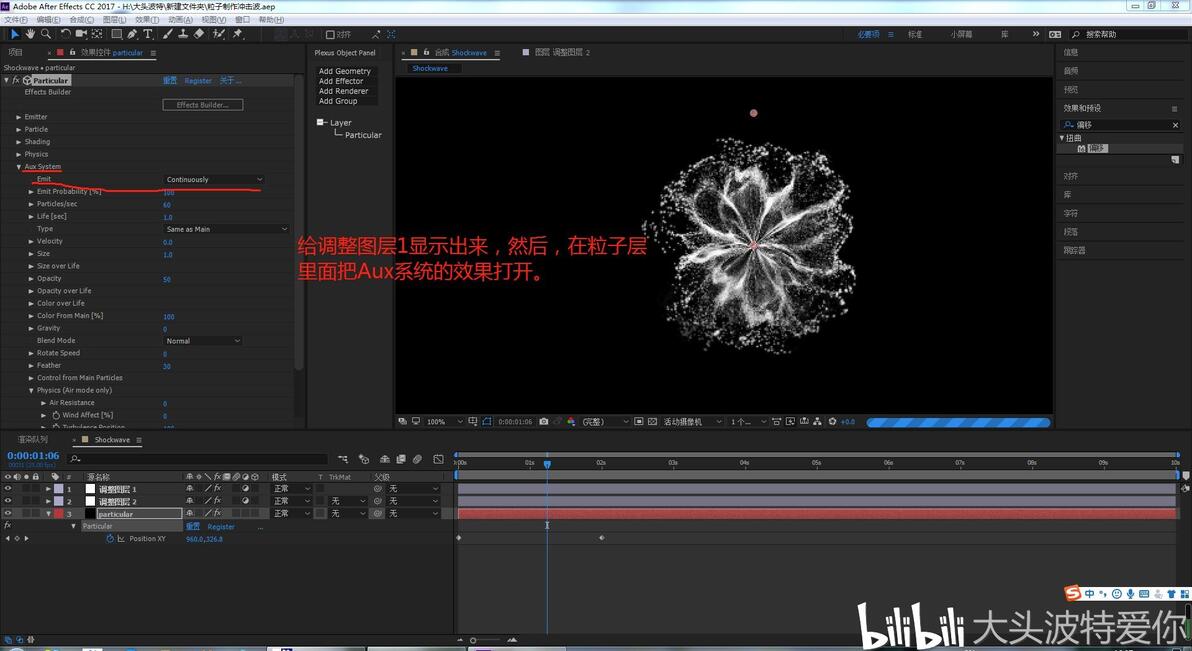Hide layer 调整图层 2 with eye icon

point(8,501)
